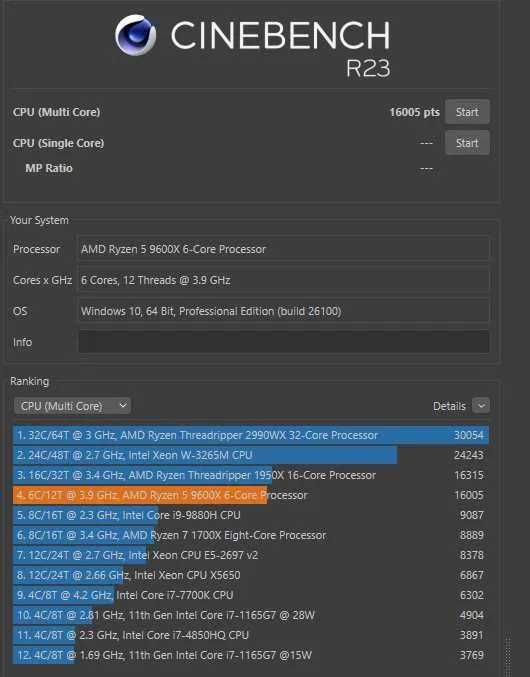Click the 16005 pts multi core score

coord(414,112)
